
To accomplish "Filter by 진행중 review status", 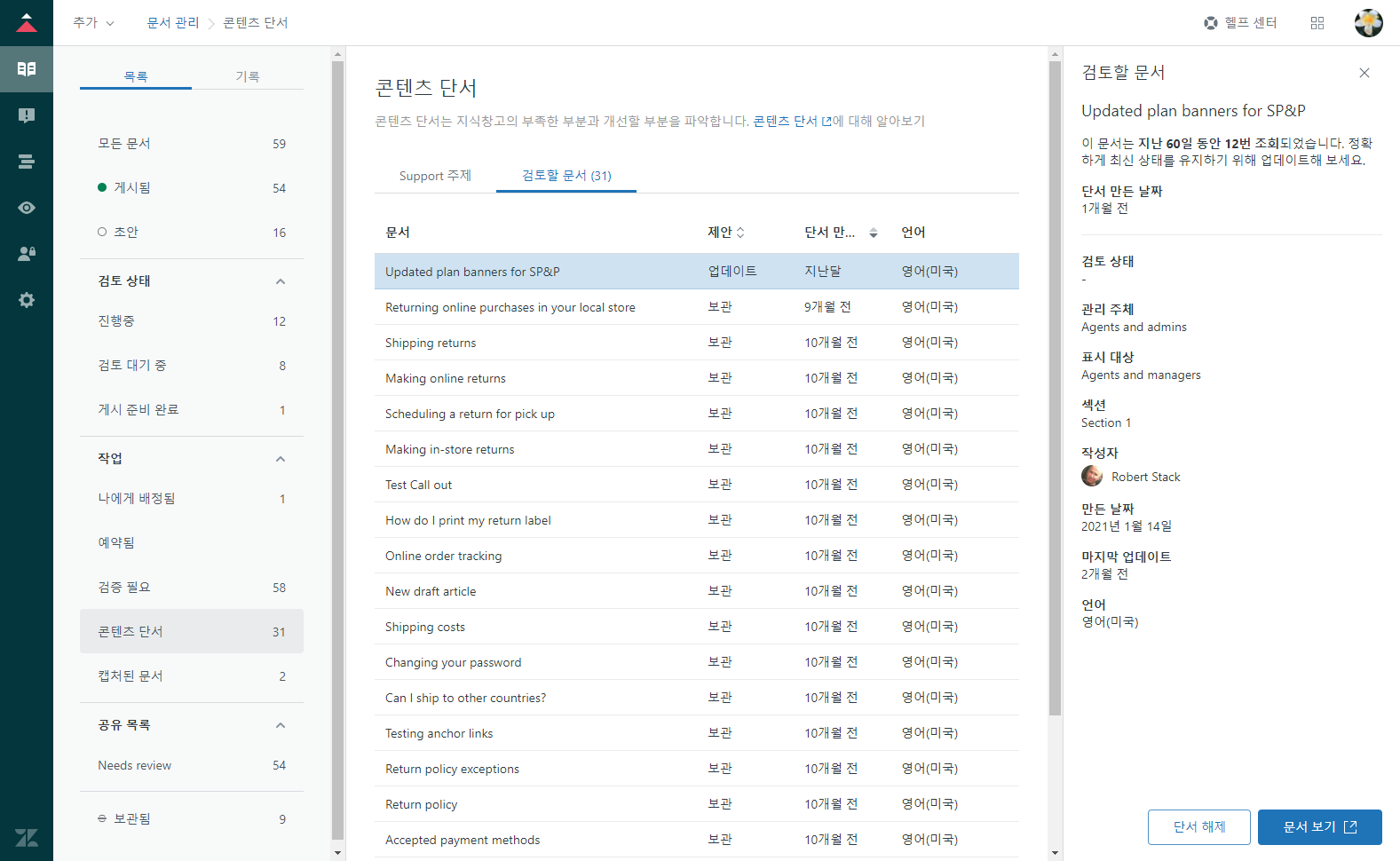I will (x=192, y=321).
